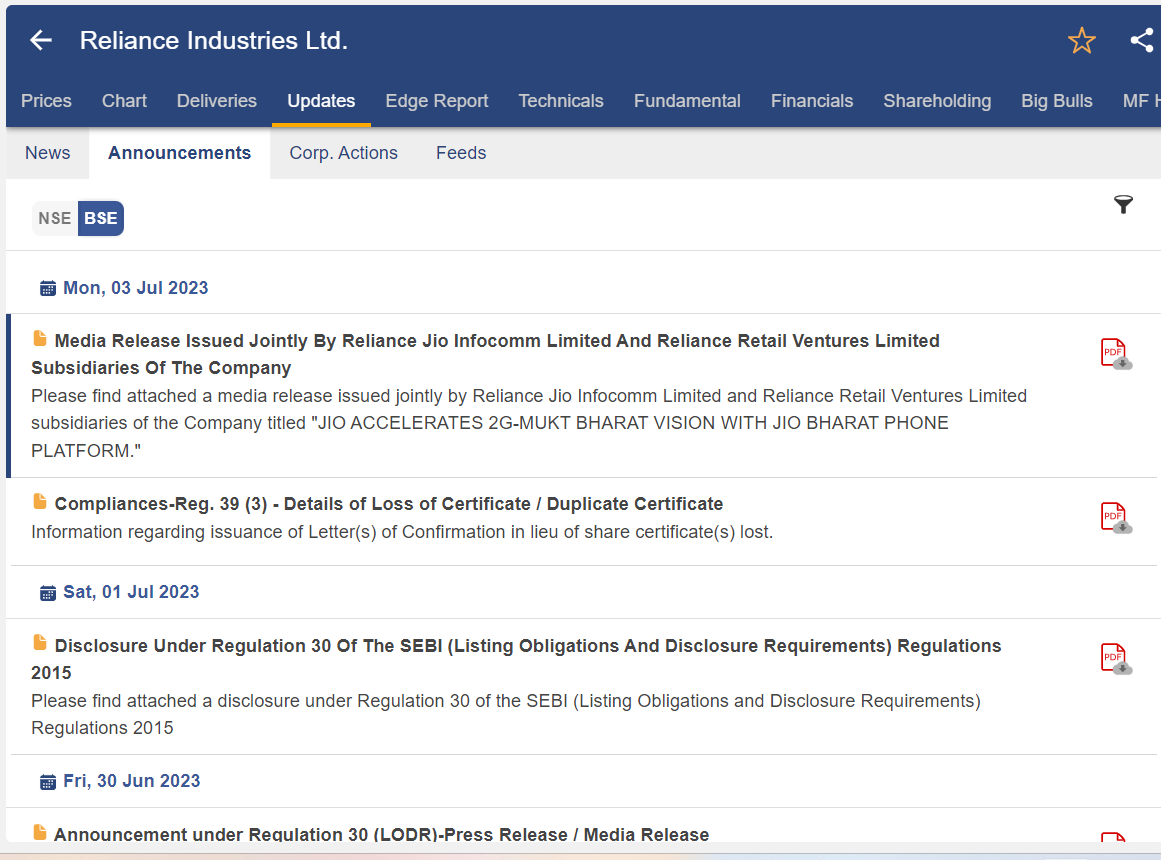Select the Feeds sub-tab
The width and height of the screenshot is (1161, 860).
coord(461,153)
